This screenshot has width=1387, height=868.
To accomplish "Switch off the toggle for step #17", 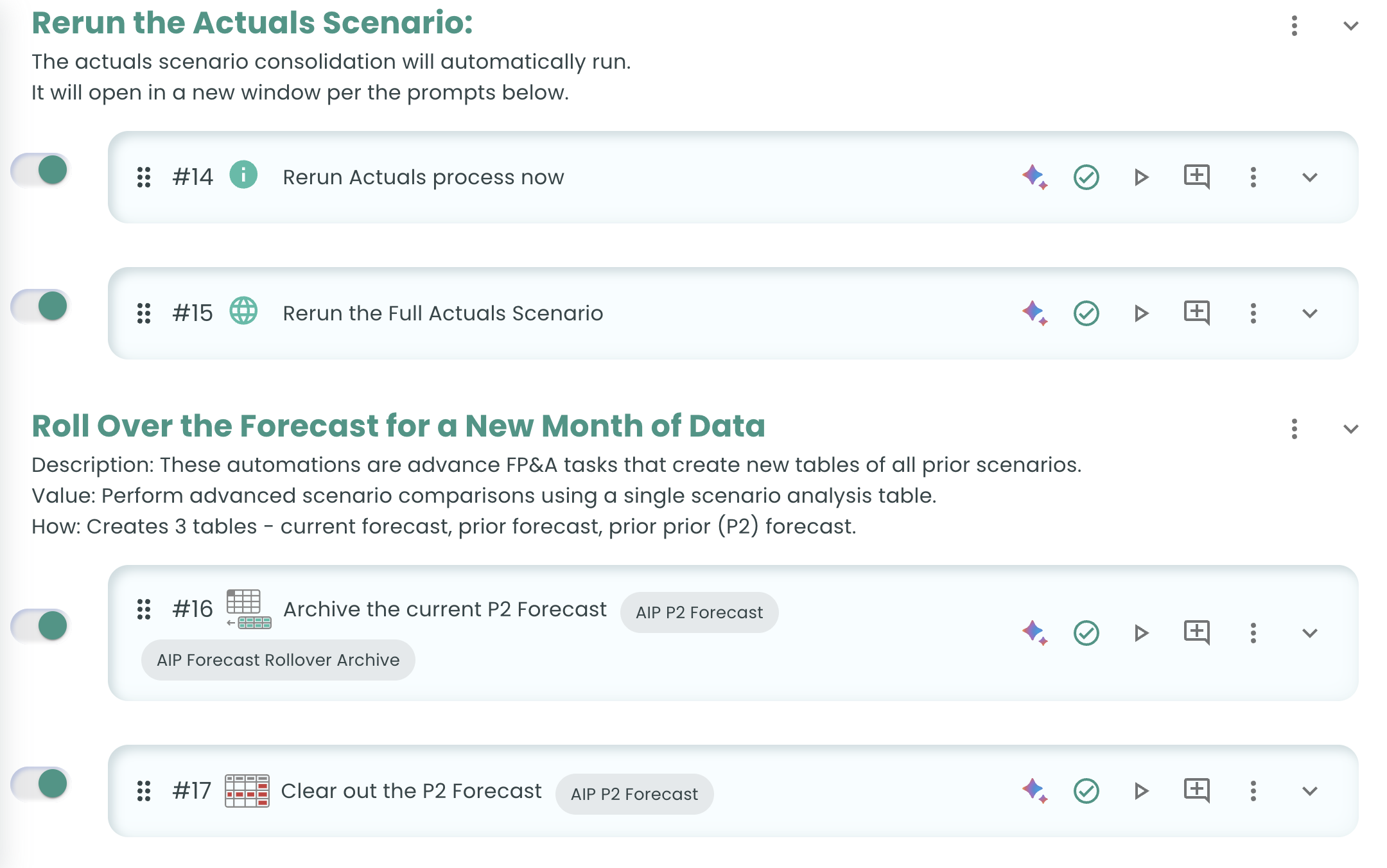I will 40,784.
